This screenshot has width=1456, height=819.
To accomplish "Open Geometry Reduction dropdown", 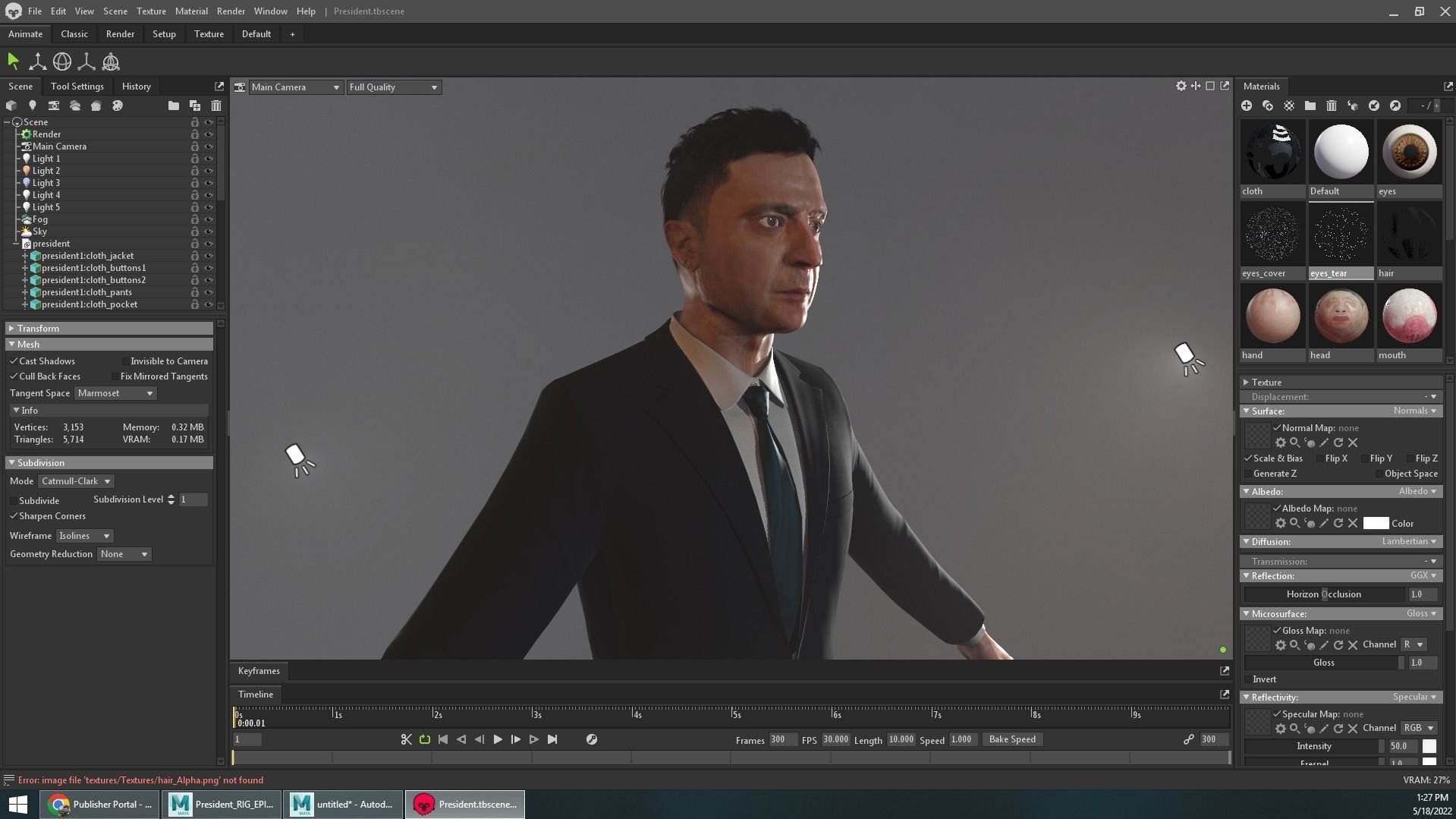I will pos(124,554).
